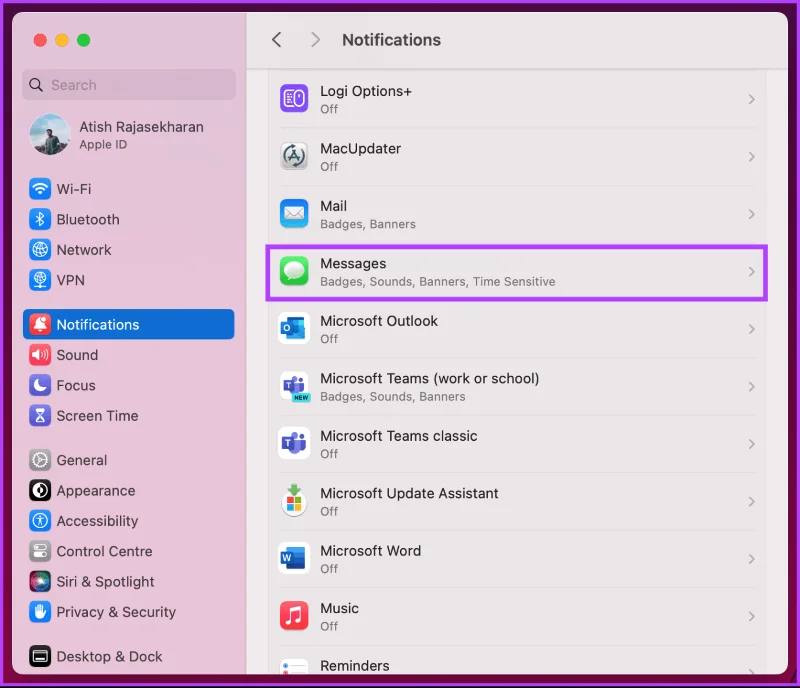This screenshot has height=688, width=800.
Task: Click the Control Centre icon
Action: click(x=40, y=551)
